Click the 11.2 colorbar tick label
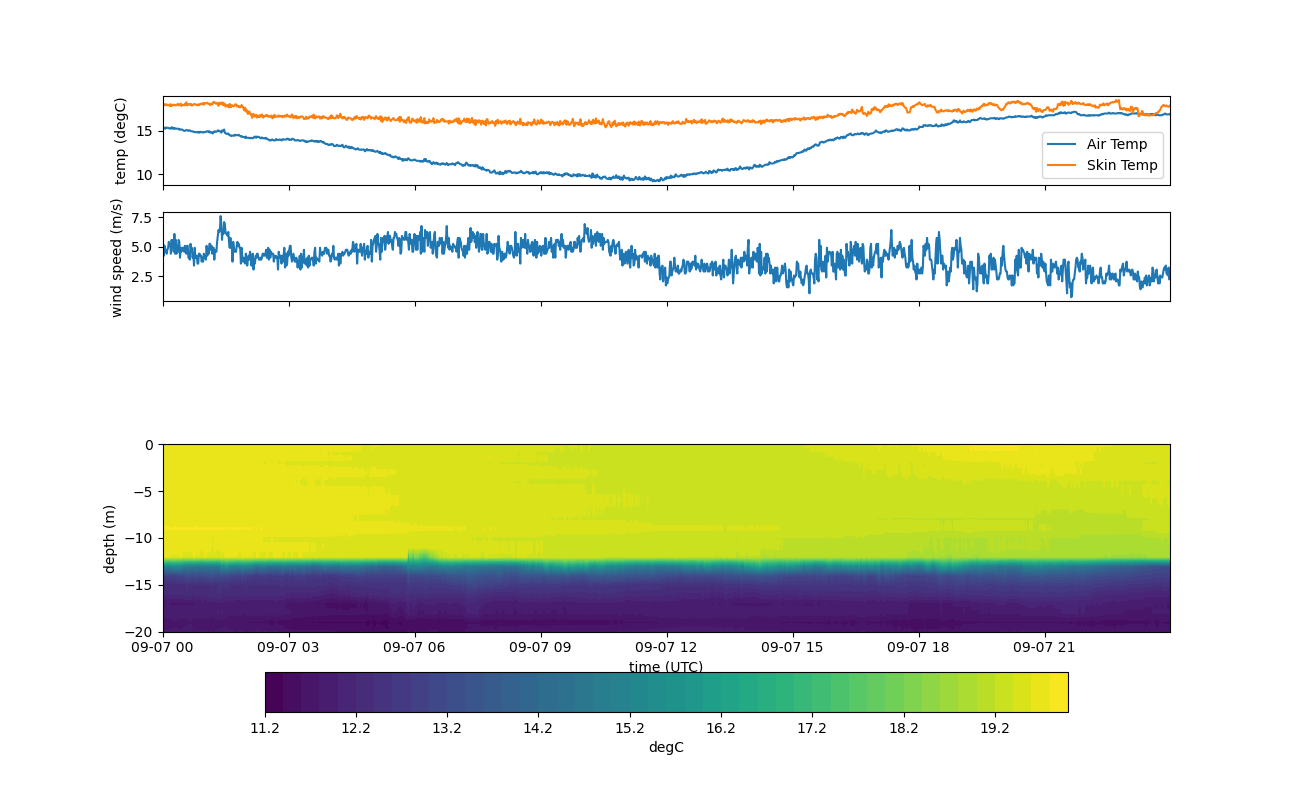This screenshot has height=800, width=1300. (265, 728)
